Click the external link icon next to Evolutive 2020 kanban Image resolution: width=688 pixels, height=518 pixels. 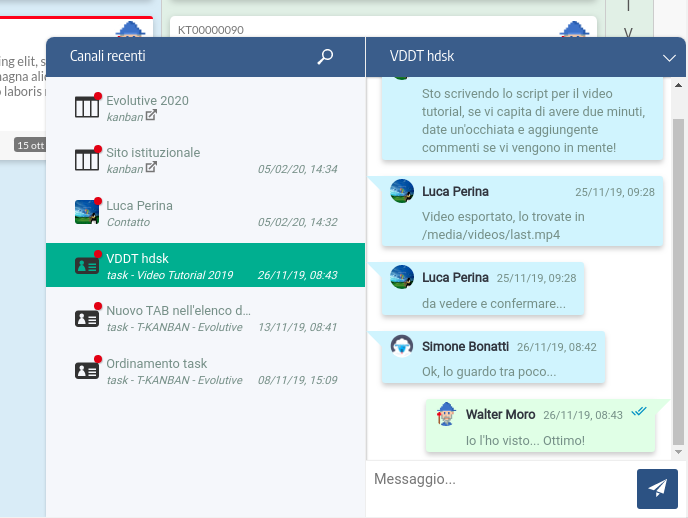(x=152, y=116)
